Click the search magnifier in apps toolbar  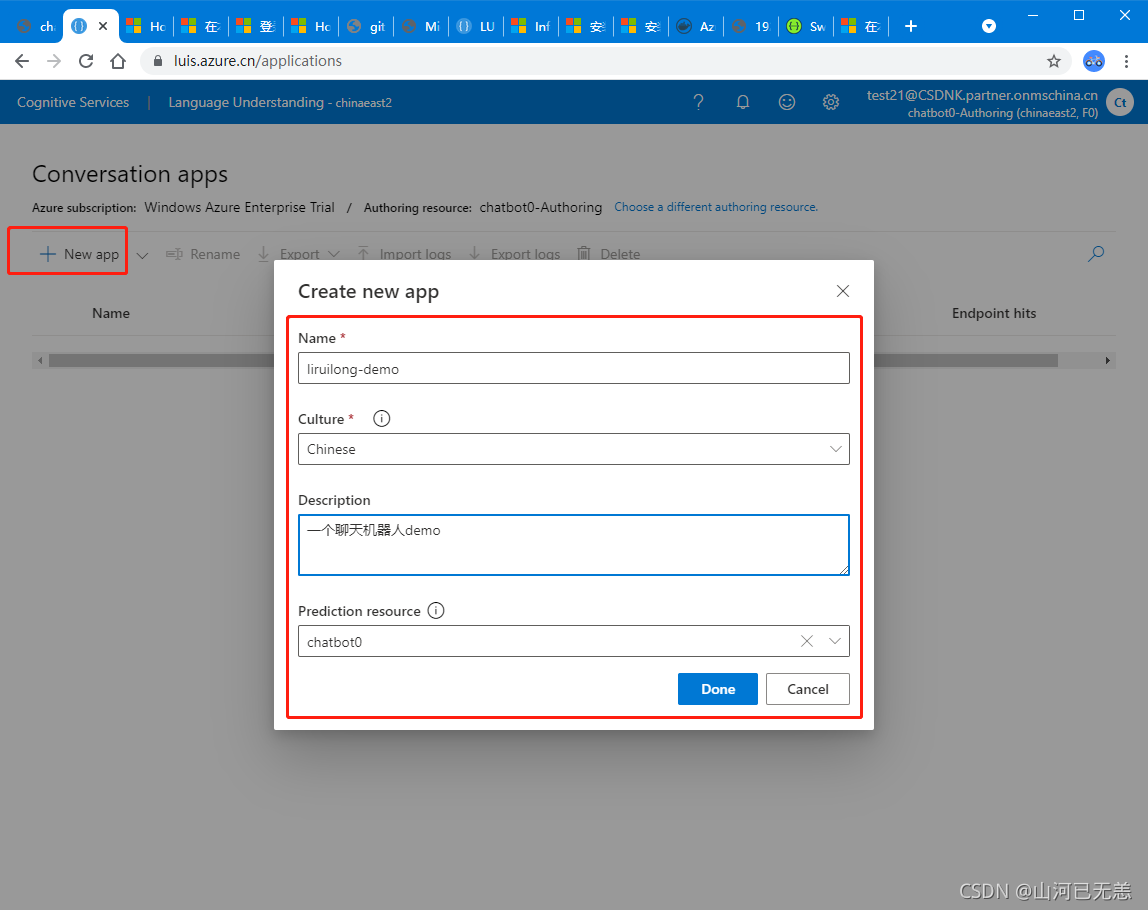pos(1096,254)
